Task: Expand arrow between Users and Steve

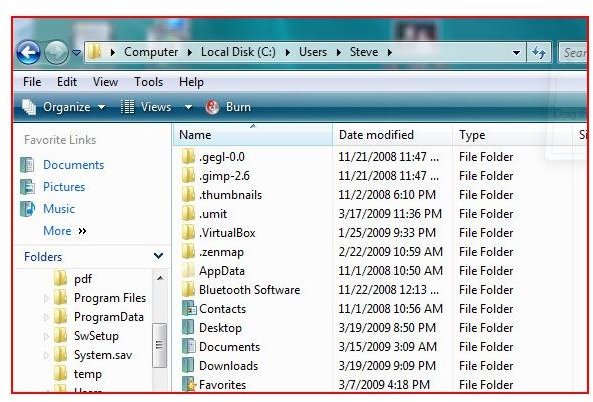Action: click(338, 52)
